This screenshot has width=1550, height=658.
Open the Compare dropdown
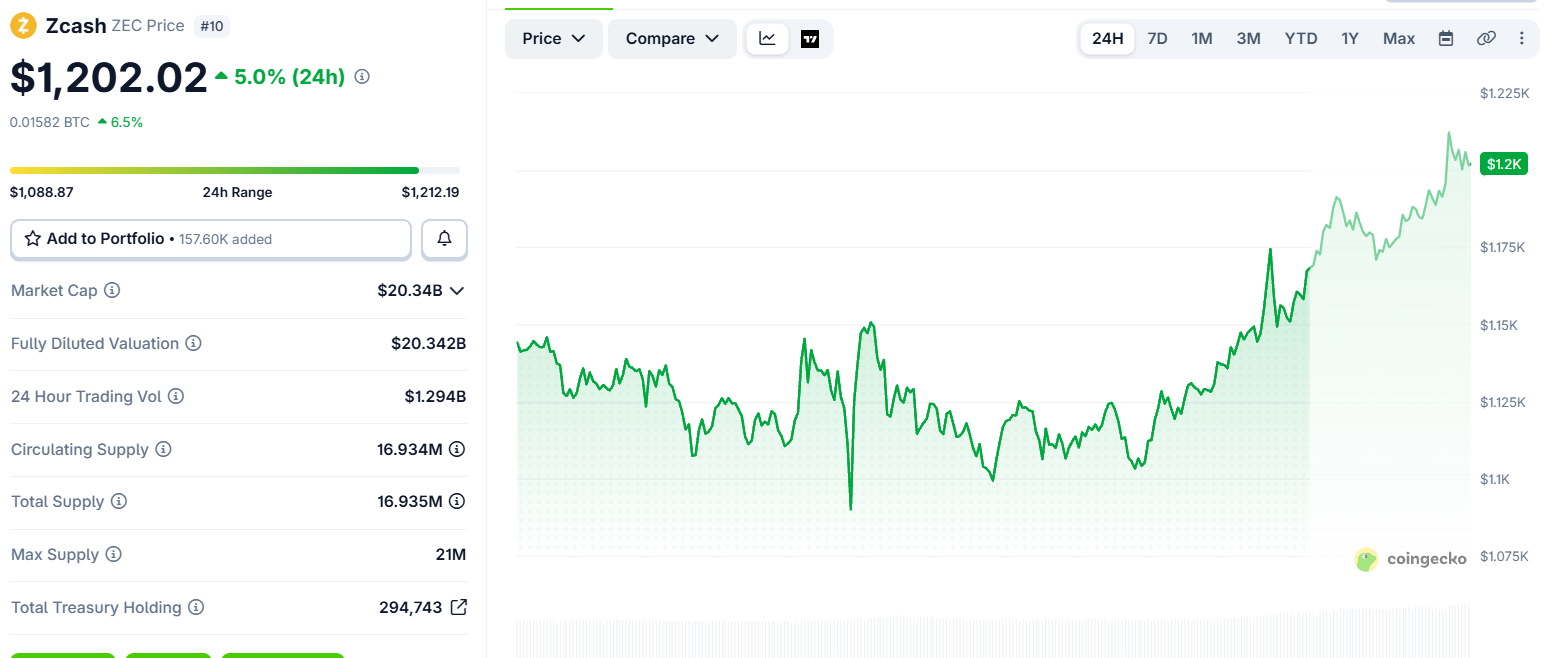(672, 39)
